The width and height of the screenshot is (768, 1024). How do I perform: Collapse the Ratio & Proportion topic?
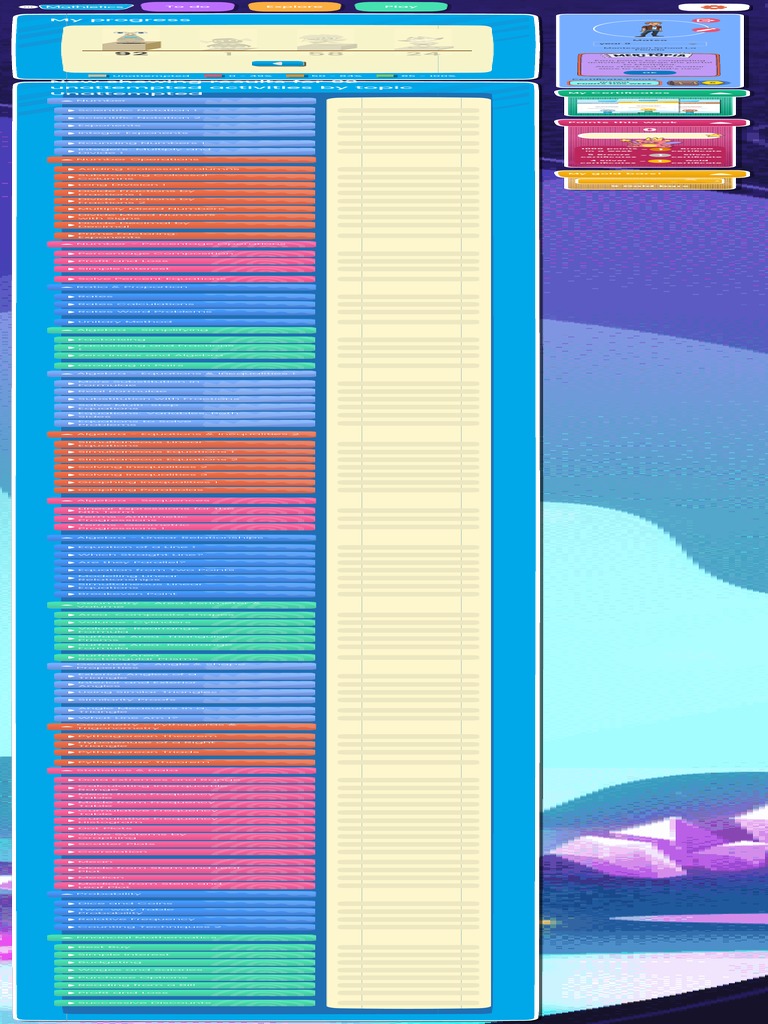click(x=182, y=287)
